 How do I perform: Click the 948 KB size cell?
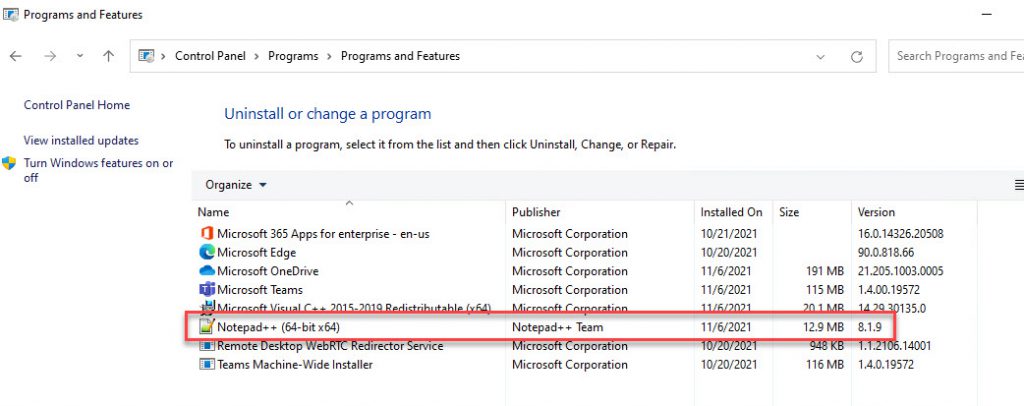pyautogui.click(x=826, y=346)
